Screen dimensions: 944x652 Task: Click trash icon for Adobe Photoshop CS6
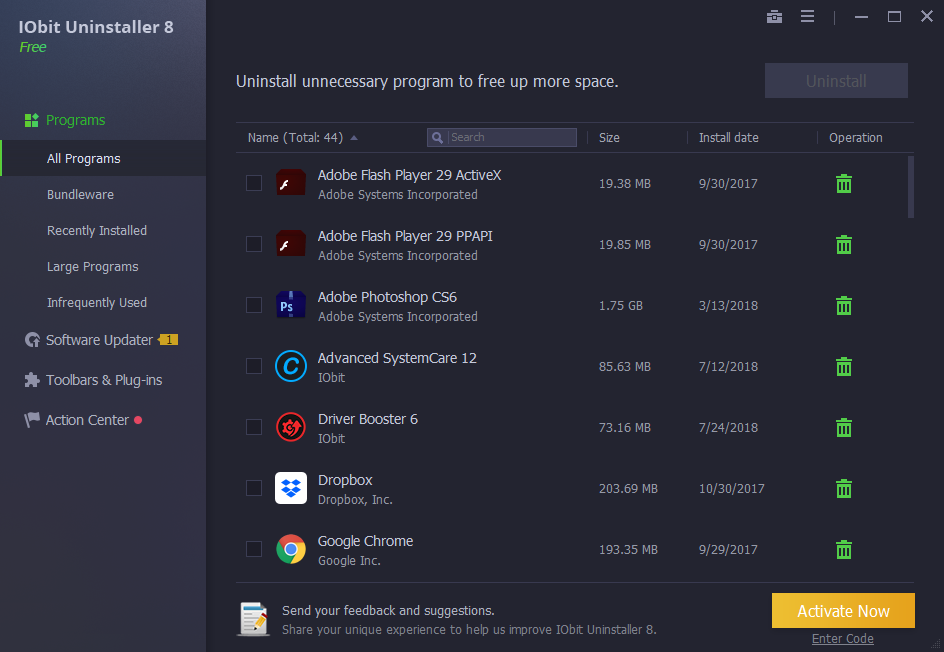[843, 305]
